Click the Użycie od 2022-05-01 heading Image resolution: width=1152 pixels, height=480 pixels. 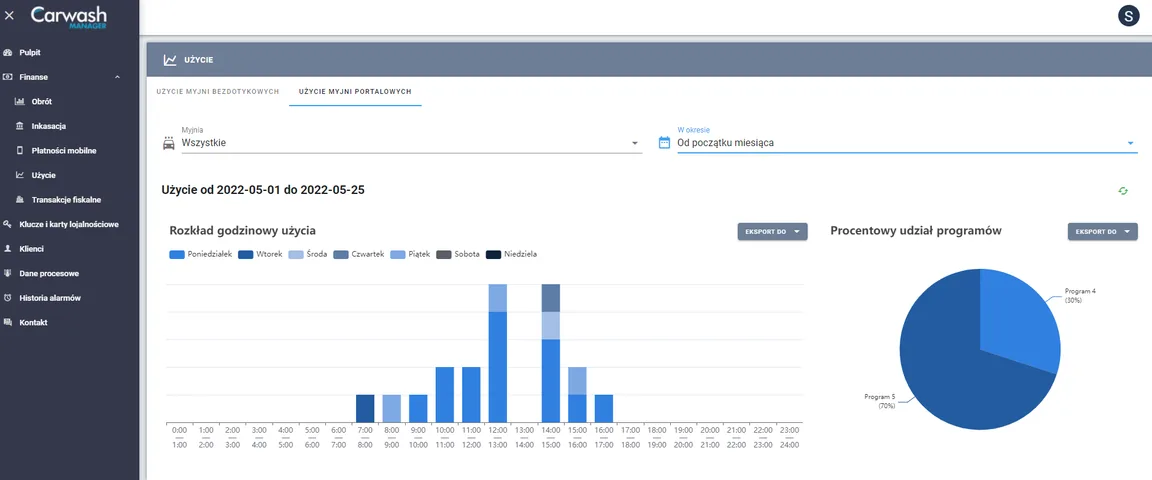(x=263, y=190)
